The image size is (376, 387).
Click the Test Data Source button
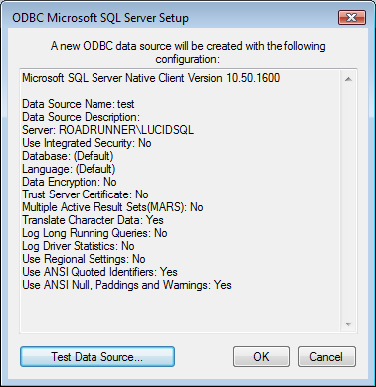coord(97,357)
